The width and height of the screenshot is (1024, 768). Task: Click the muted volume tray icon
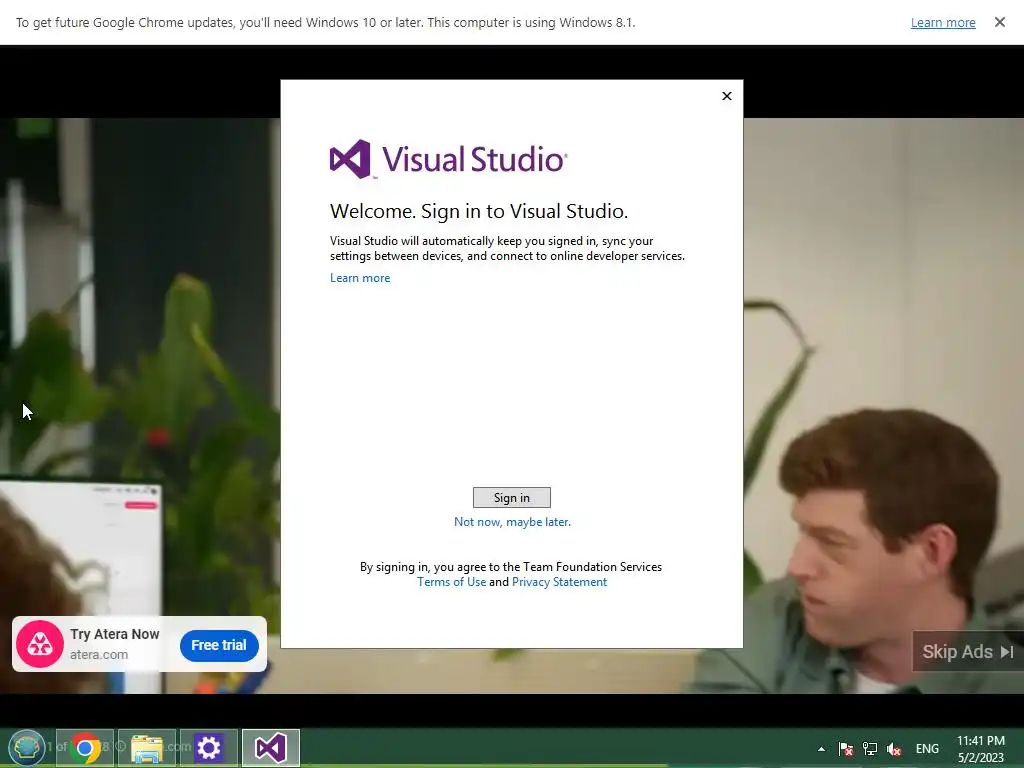pyautogui.click(x=894, y=749)
